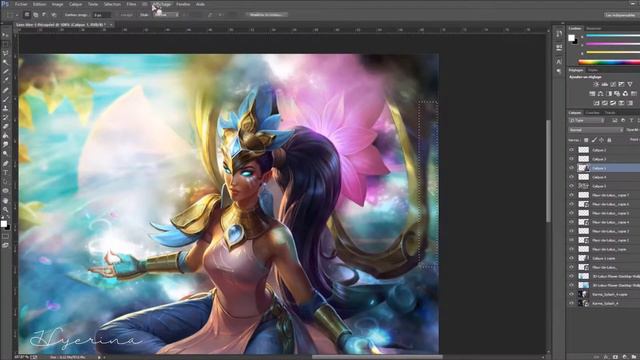Add a Vibrance adjustment layer
This screenshot has width=640, height=360.
(630, 84)
